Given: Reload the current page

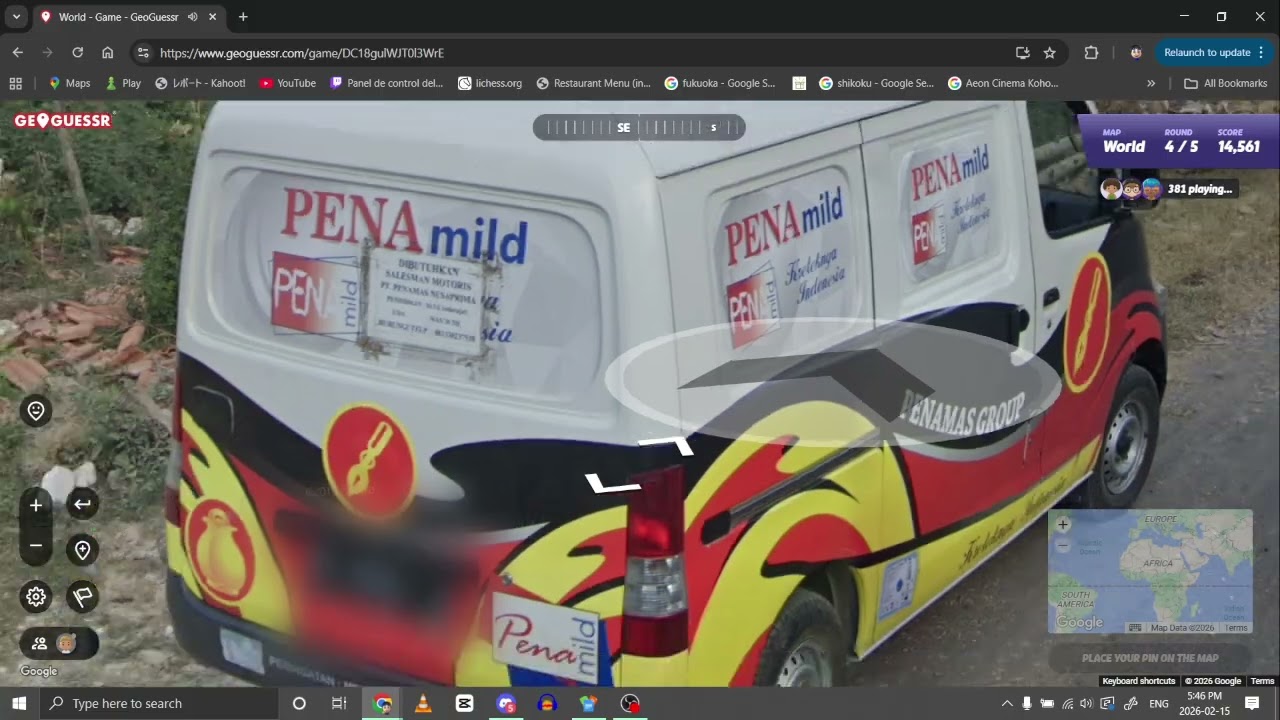Looking at the screenshot, I should [77, 52].
